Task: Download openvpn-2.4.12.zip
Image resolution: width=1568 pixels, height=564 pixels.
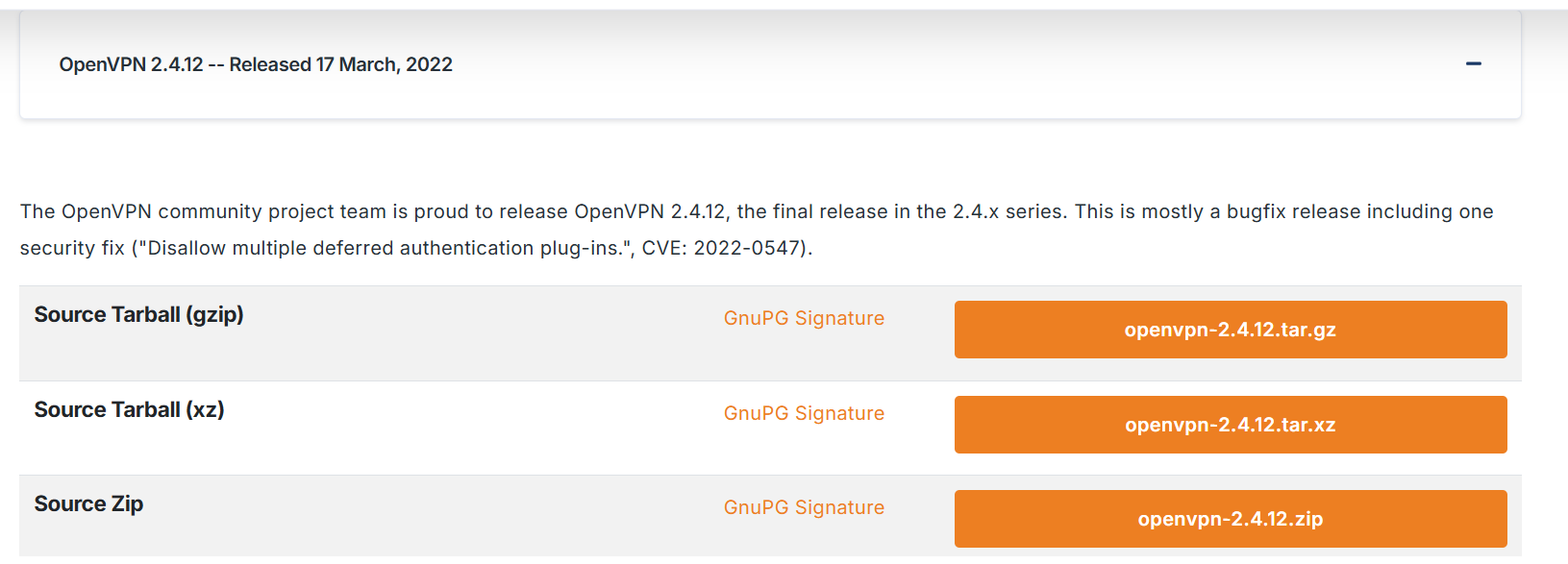Action: coord(1231,519)
